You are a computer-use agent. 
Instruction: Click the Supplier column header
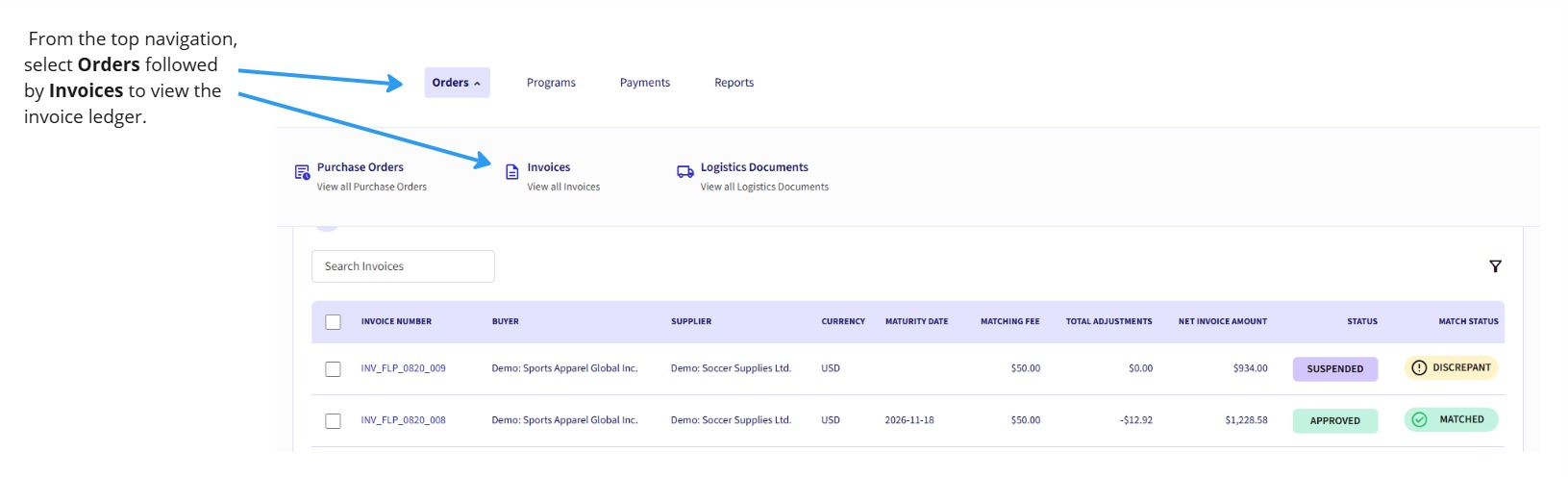691,321
